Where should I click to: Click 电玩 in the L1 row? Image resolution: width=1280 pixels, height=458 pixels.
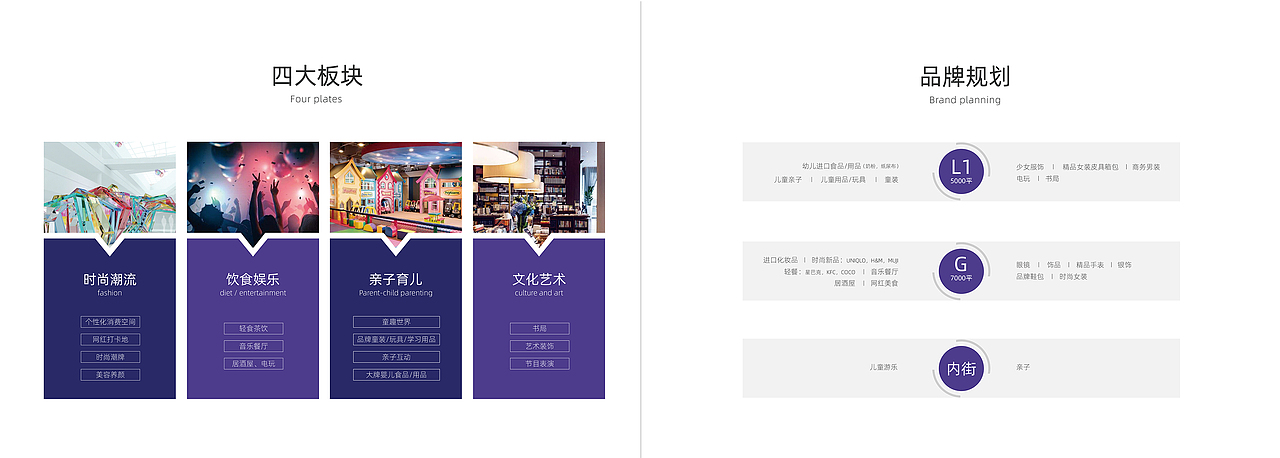[1023, 178]
